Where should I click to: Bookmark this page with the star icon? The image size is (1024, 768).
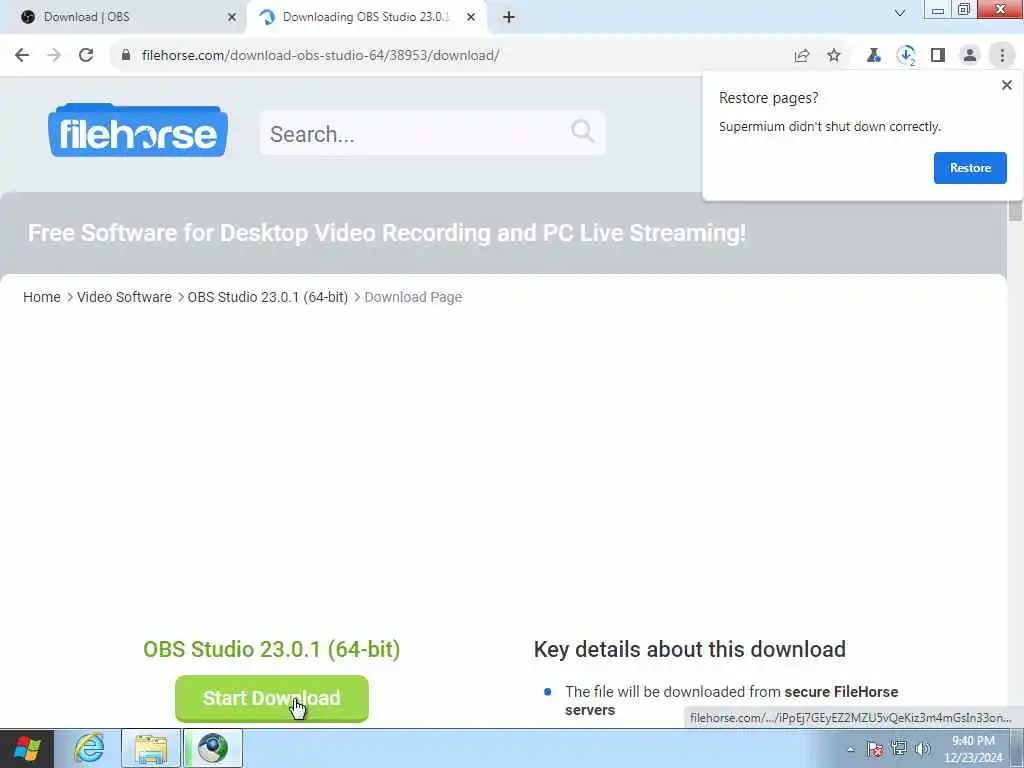[834, 56]
